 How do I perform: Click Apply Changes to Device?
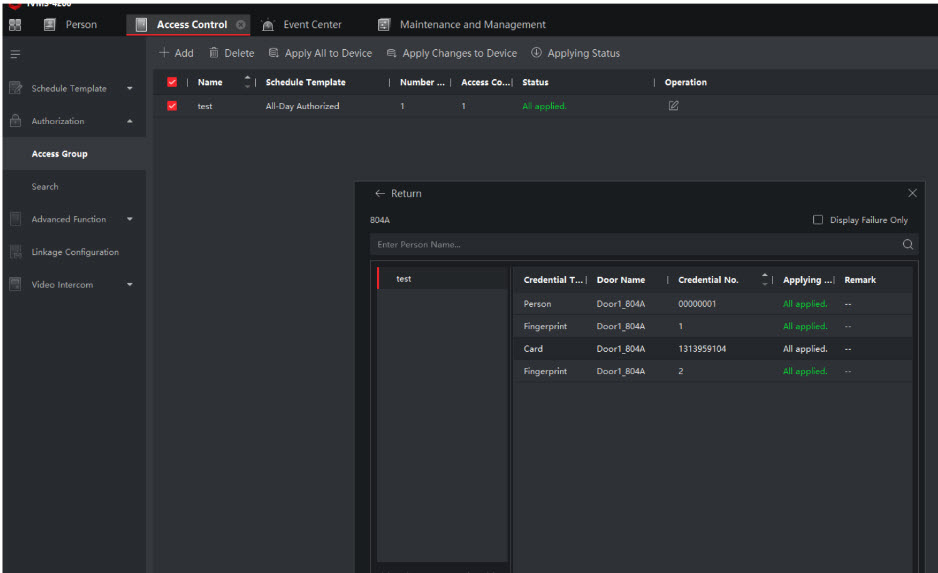click(452, 54)
